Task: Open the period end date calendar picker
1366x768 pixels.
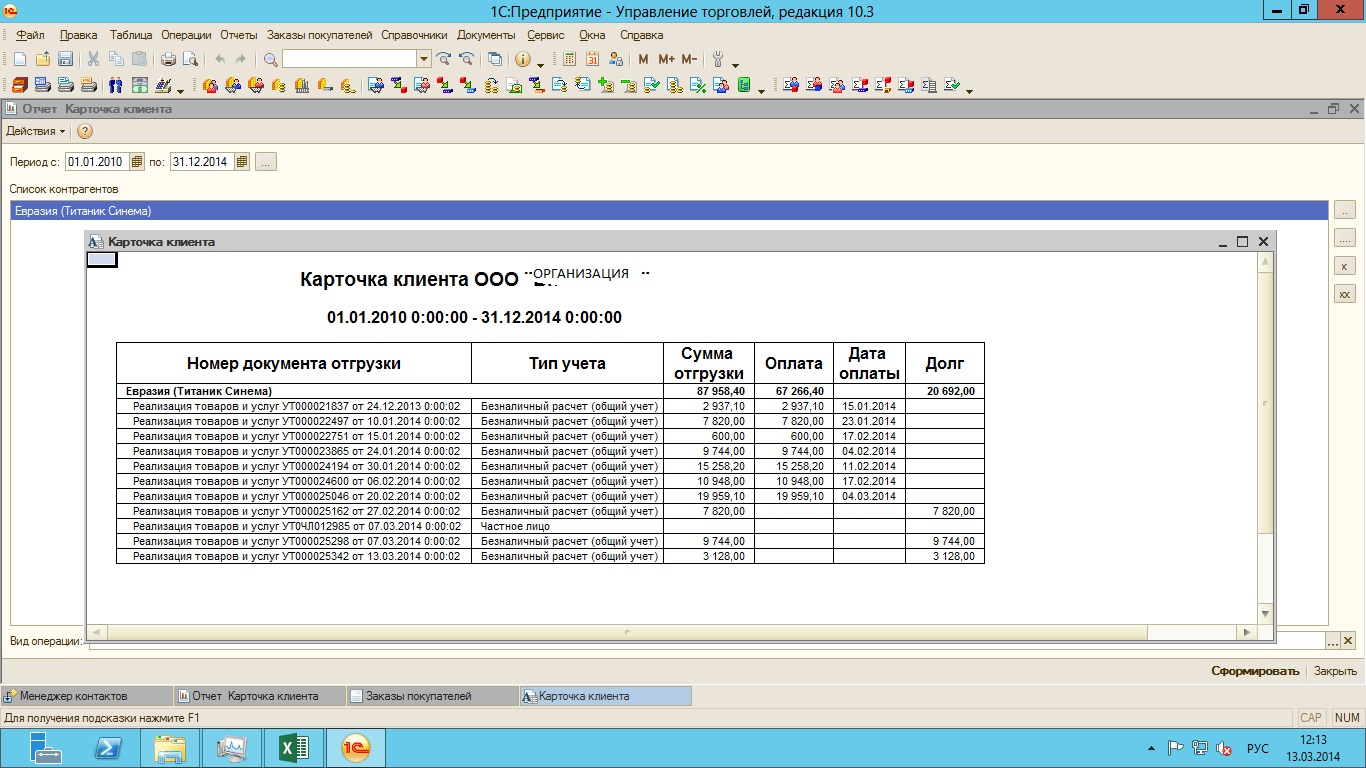Action: (241, 162)
